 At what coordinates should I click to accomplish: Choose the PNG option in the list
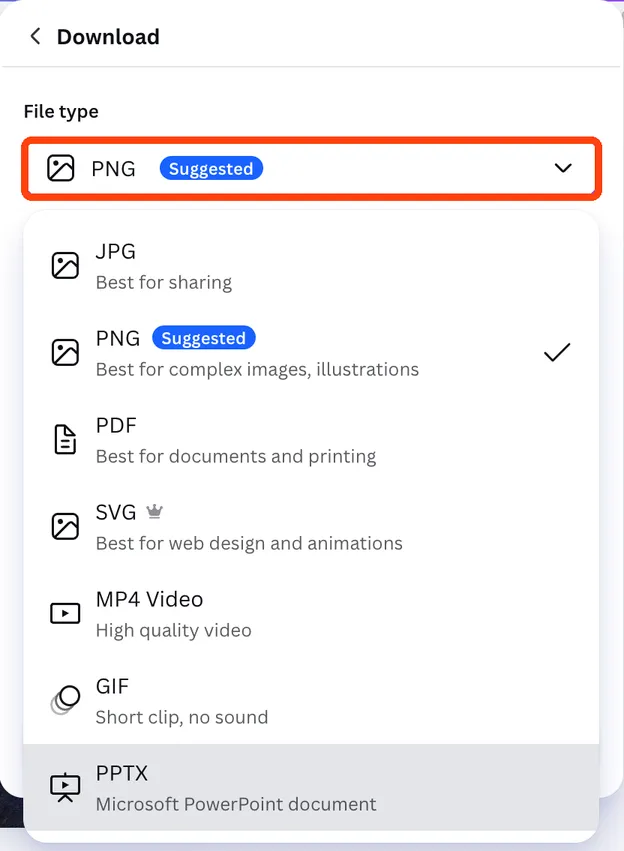tap(311, 353)
